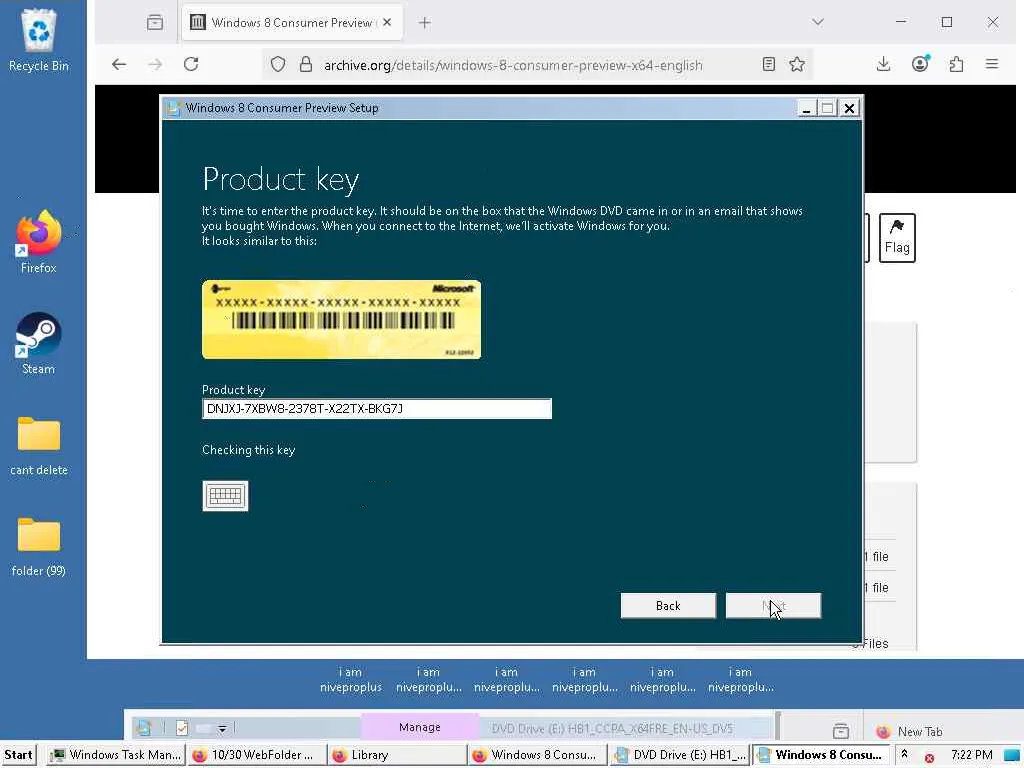Select the Firefox desktop shortcut
The height and width of the screenshot is (768, 1024).
click(x=39, y=242)
